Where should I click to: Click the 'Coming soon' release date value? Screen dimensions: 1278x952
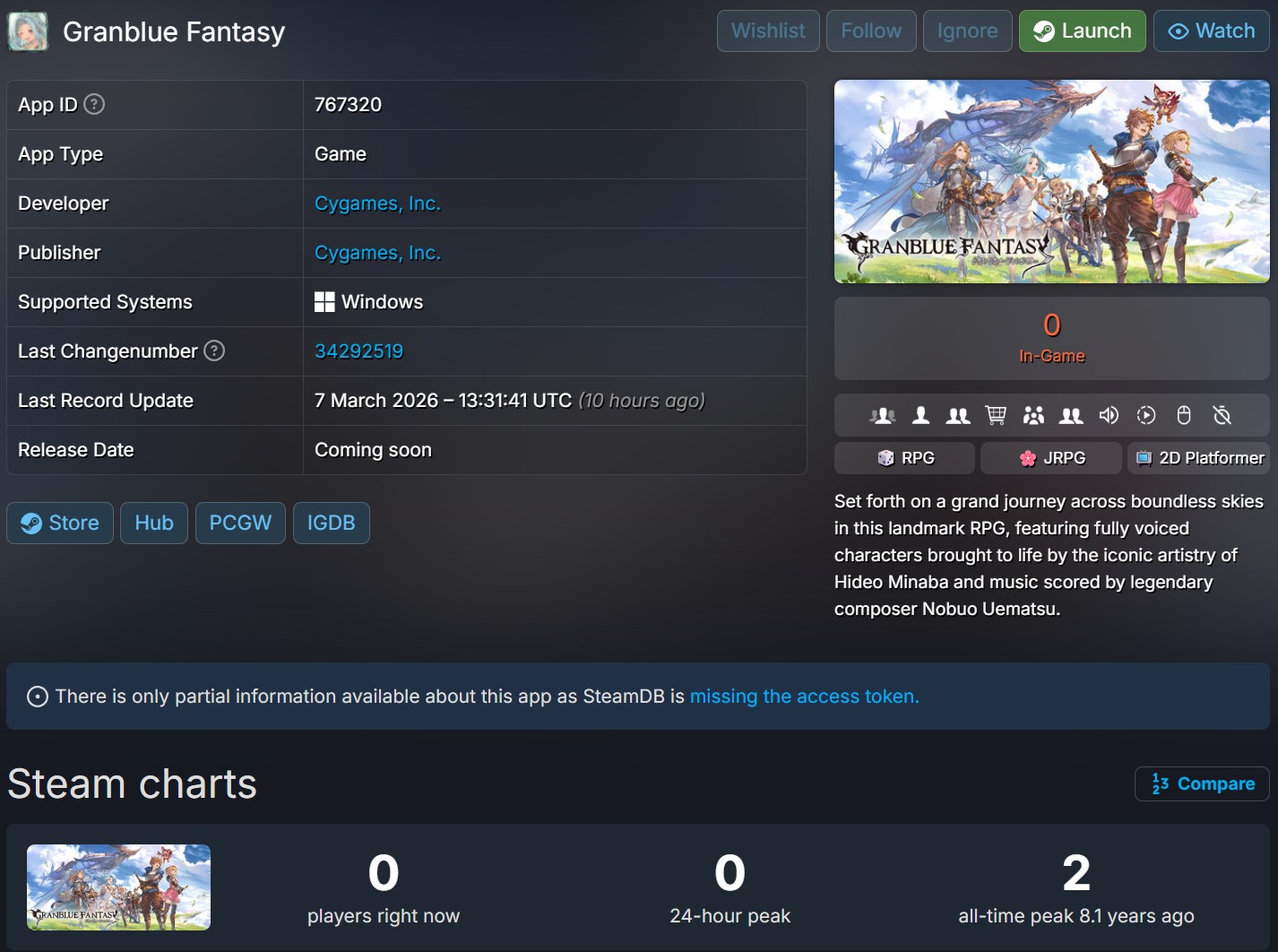[373, 450]
